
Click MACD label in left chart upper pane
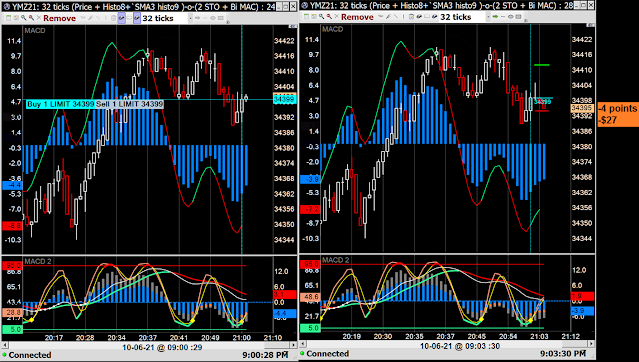(x=35, y=31)
